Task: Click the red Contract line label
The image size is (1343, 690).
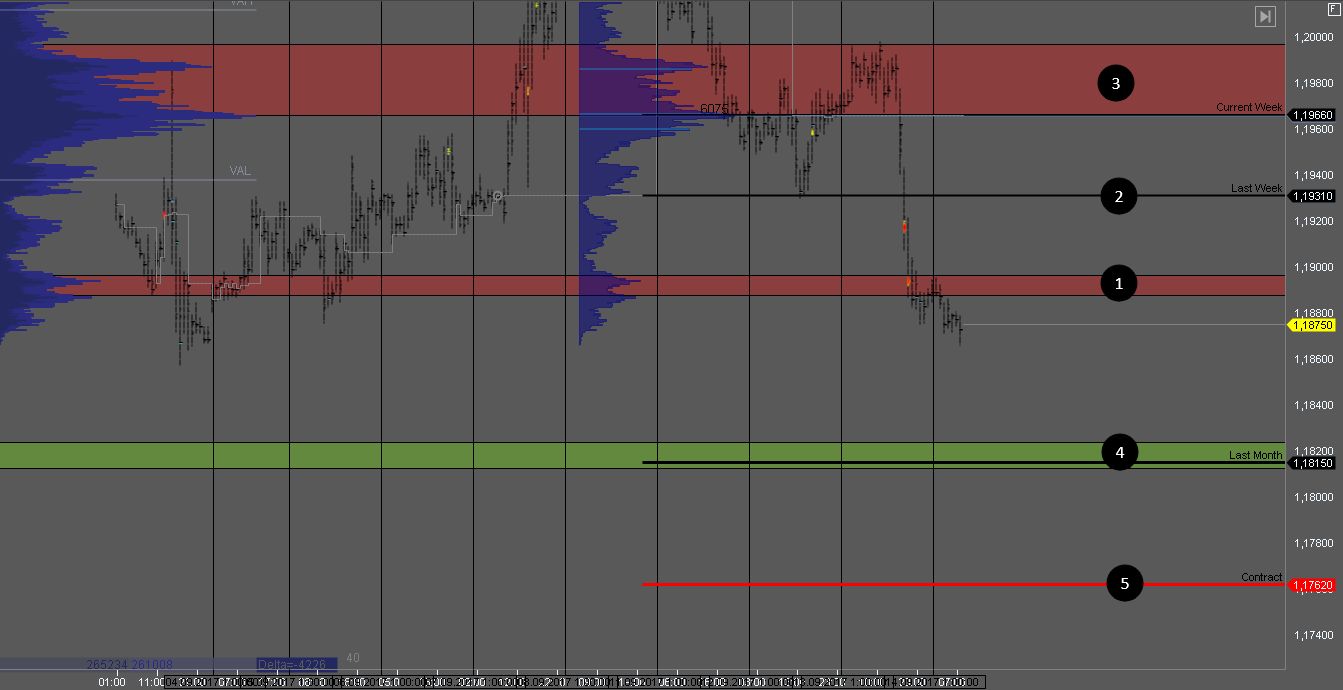Action: (x=1261, y=577)
